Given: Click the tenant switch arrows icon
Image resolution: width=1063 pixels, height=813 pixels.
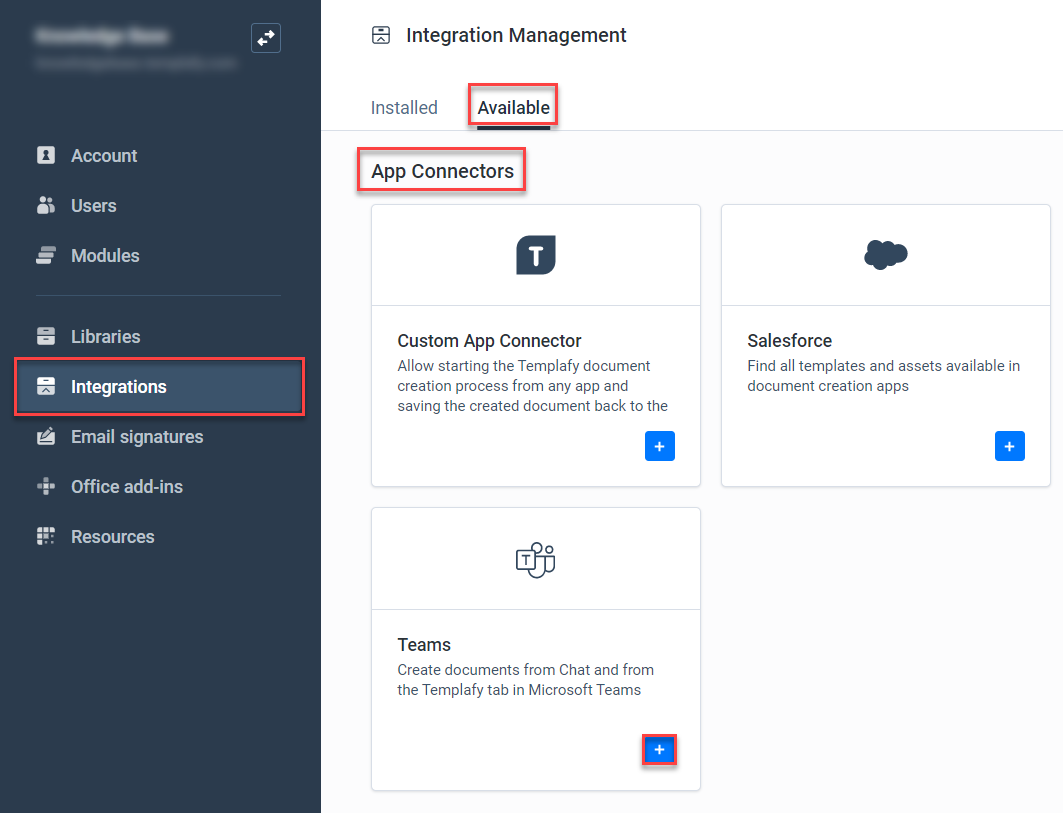Looking at the screenshot, I should click(266, 38).
